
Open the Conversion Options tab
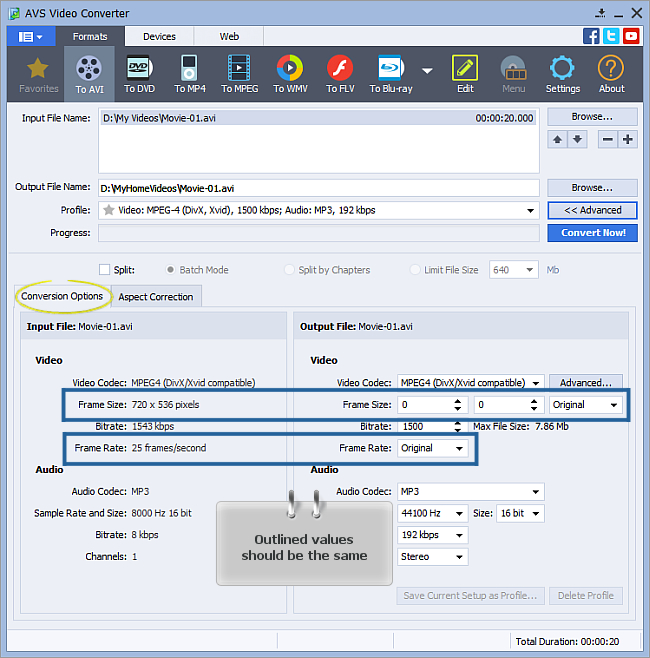[x=62, y=296]
